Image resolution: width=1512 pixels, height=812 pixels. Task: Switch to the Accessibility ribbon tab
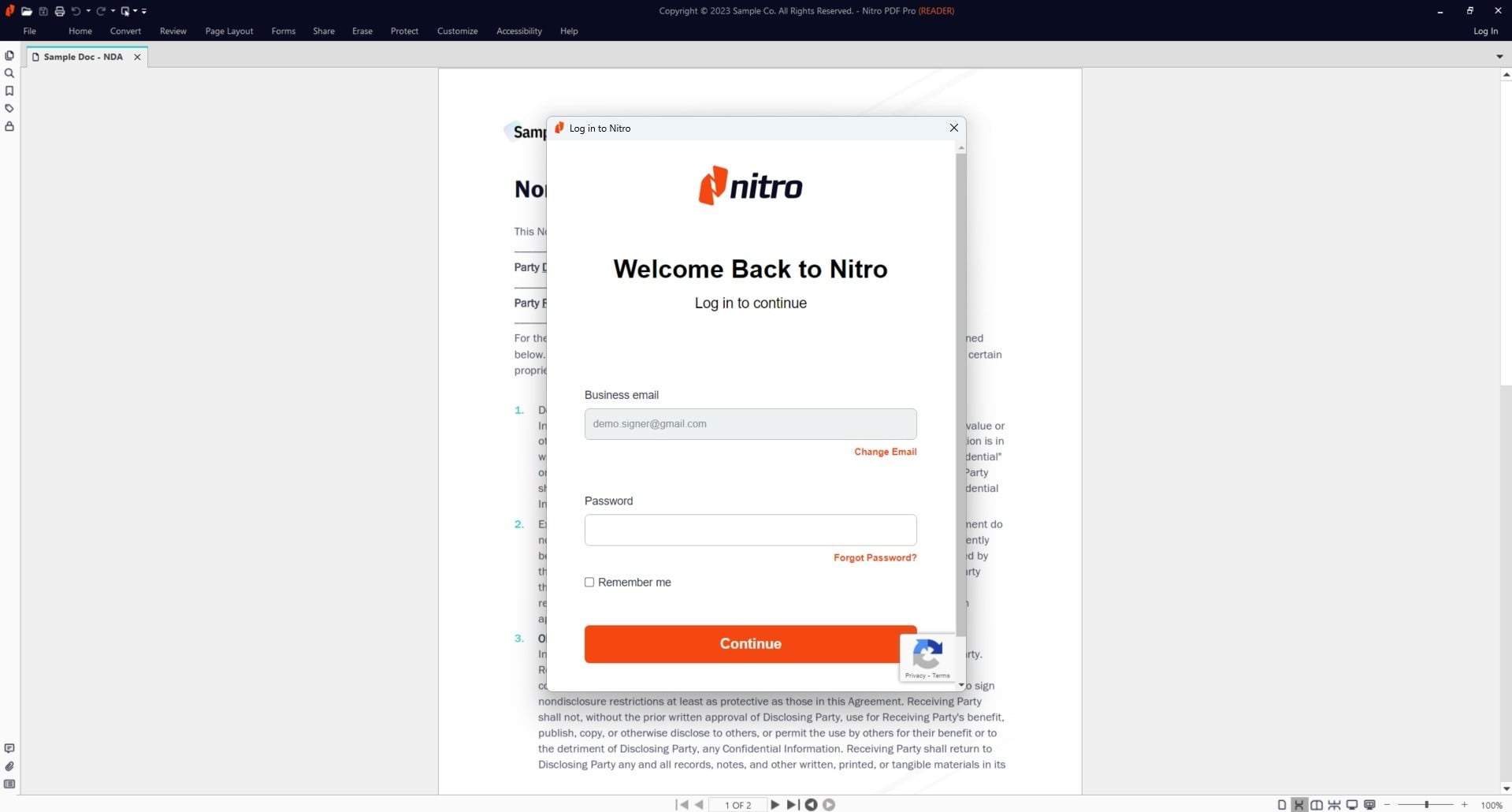(x=519, y=31)
